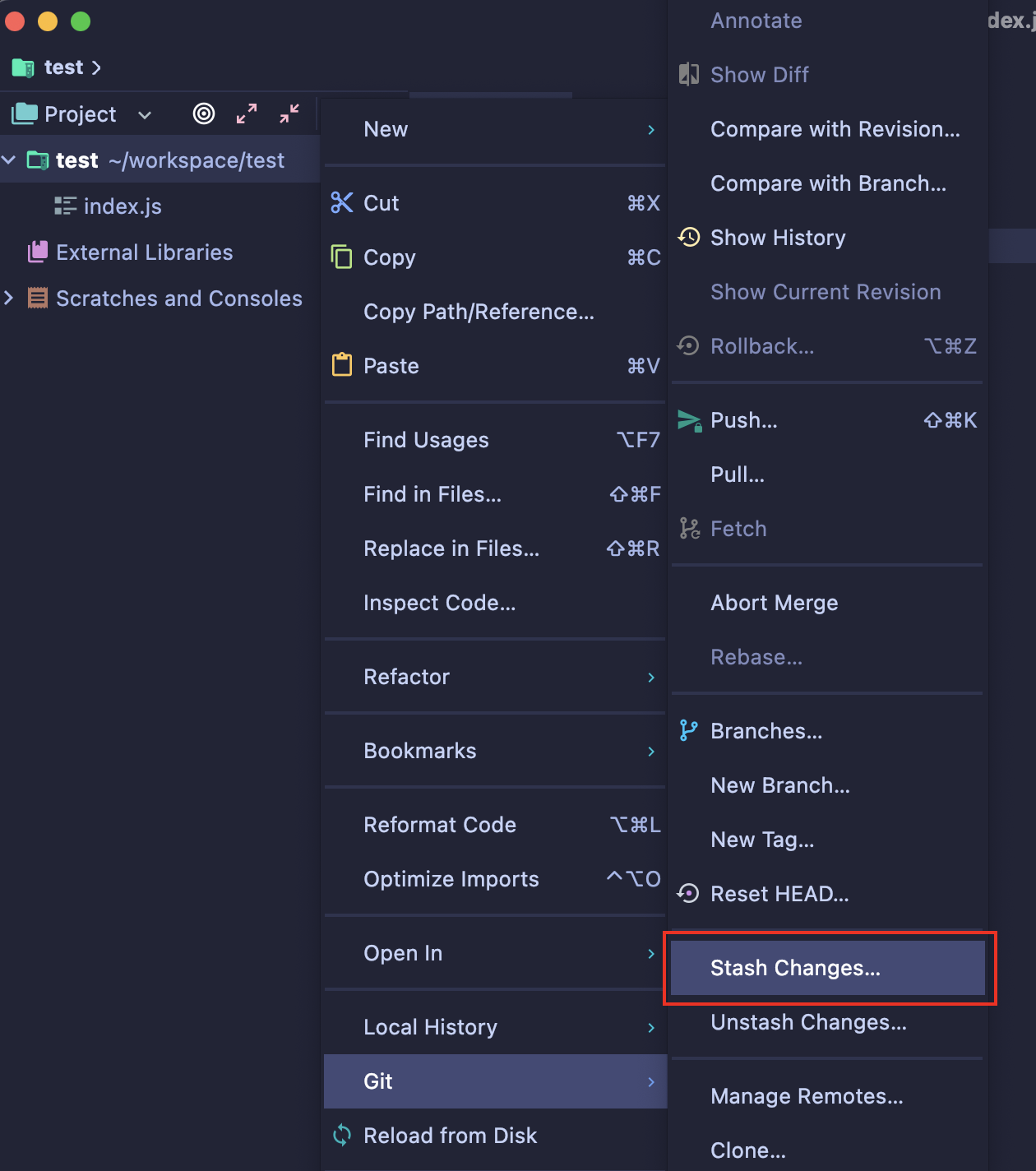Choose Abort Merge from Git submenu

(x=774, y=602)
